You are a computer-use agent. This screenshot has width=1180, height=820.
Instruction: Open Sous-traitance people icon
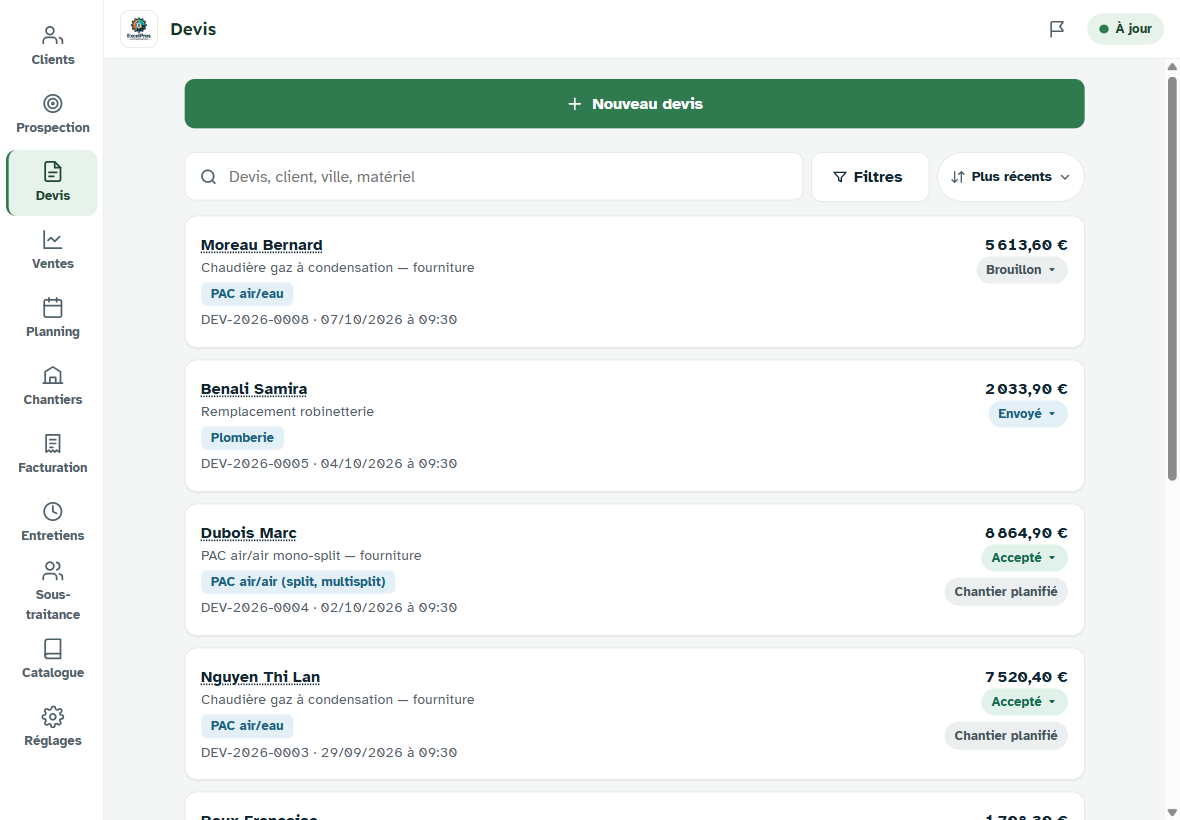point(53,571)
